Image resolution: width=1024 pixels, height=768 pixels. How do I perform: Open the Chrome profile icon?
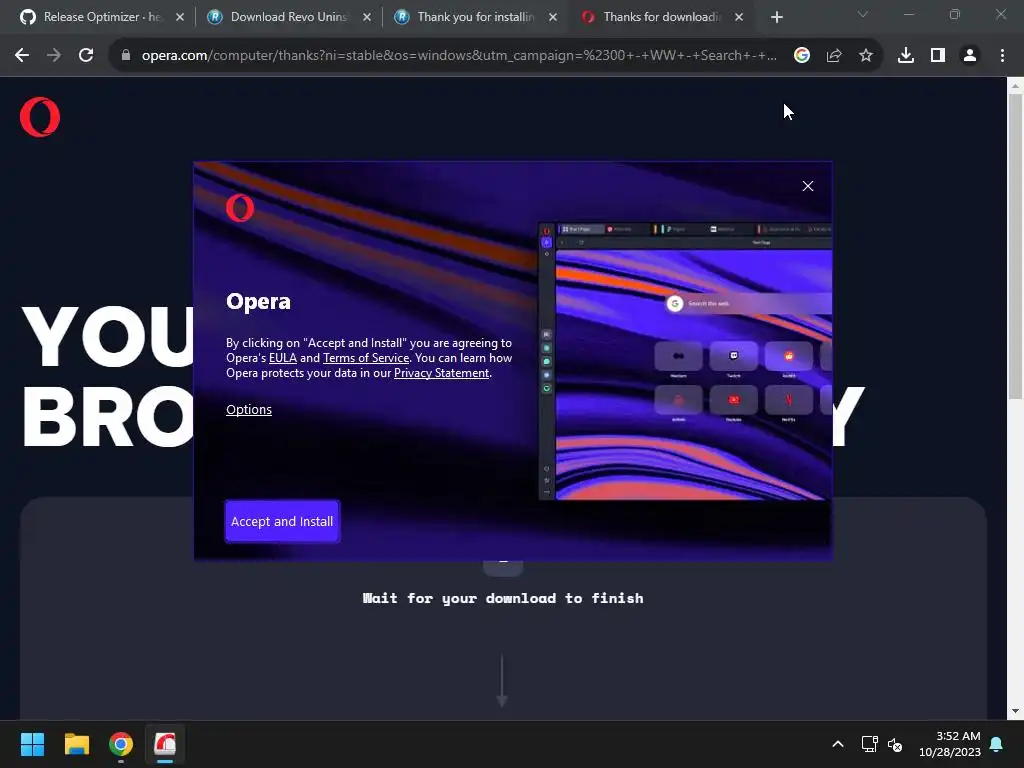point(970,56)
